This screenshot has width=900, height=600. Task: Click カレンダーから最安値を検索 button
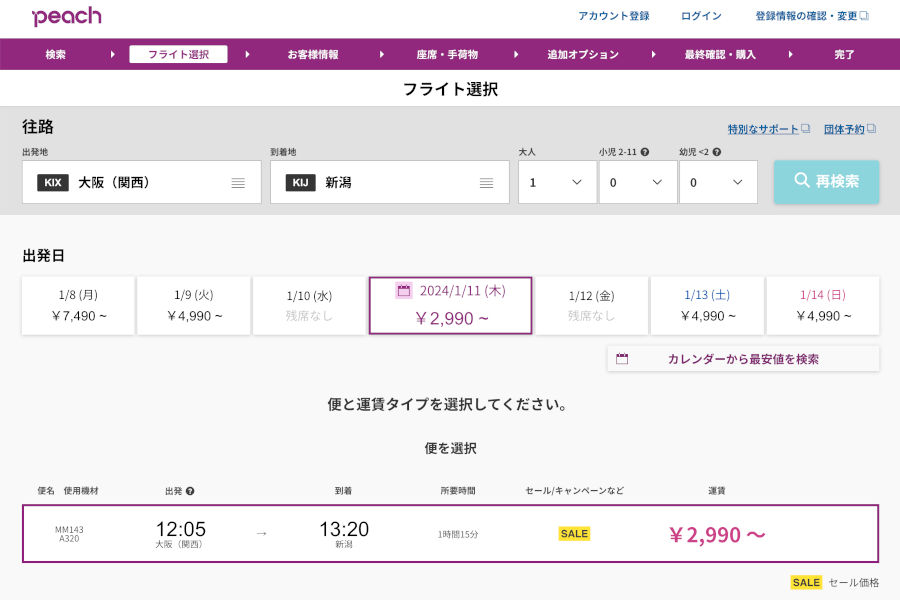point(743,359)
